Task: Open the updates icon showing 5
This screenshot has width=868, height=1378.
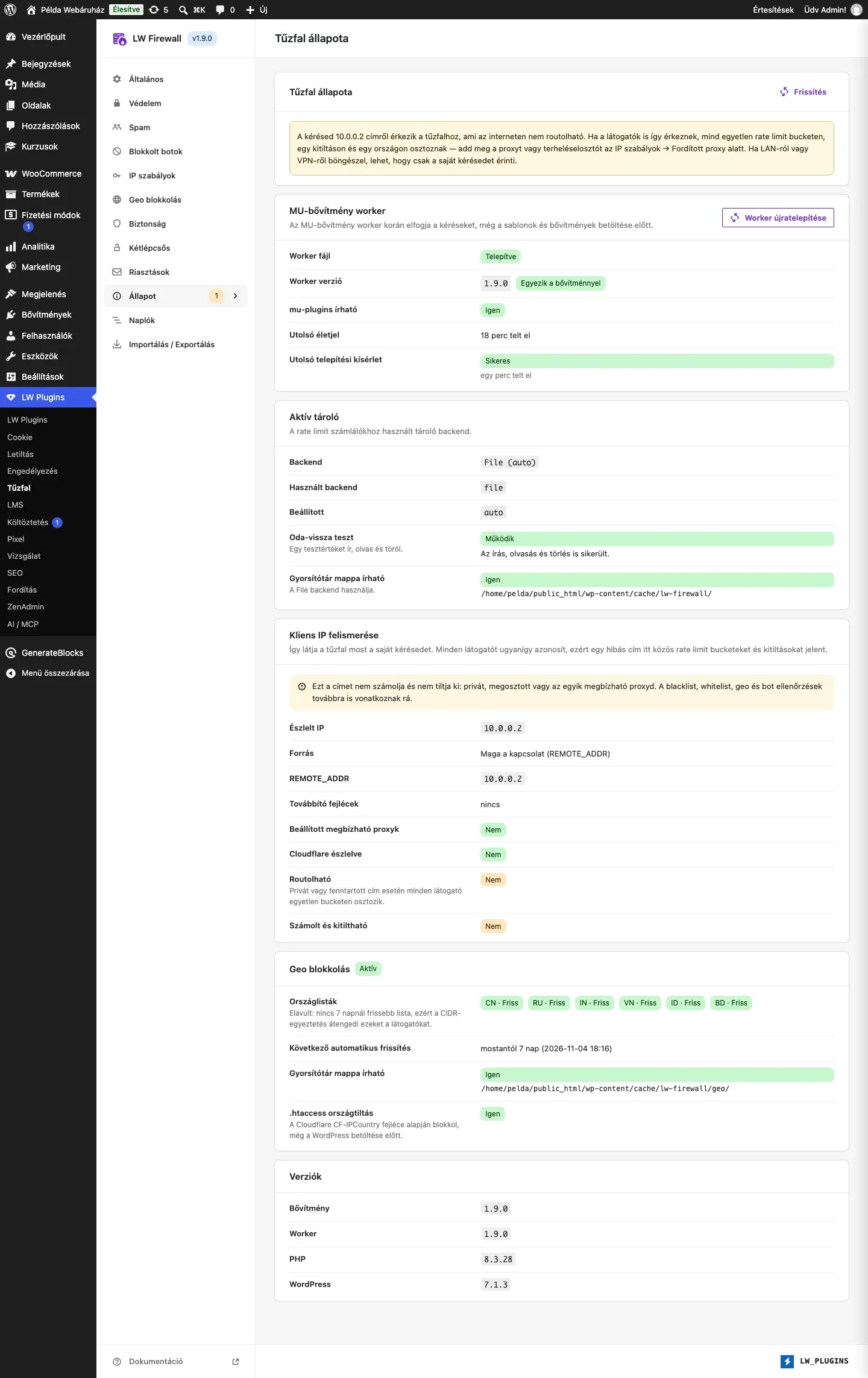Action: pyautogui.click(x=159, y=10)
